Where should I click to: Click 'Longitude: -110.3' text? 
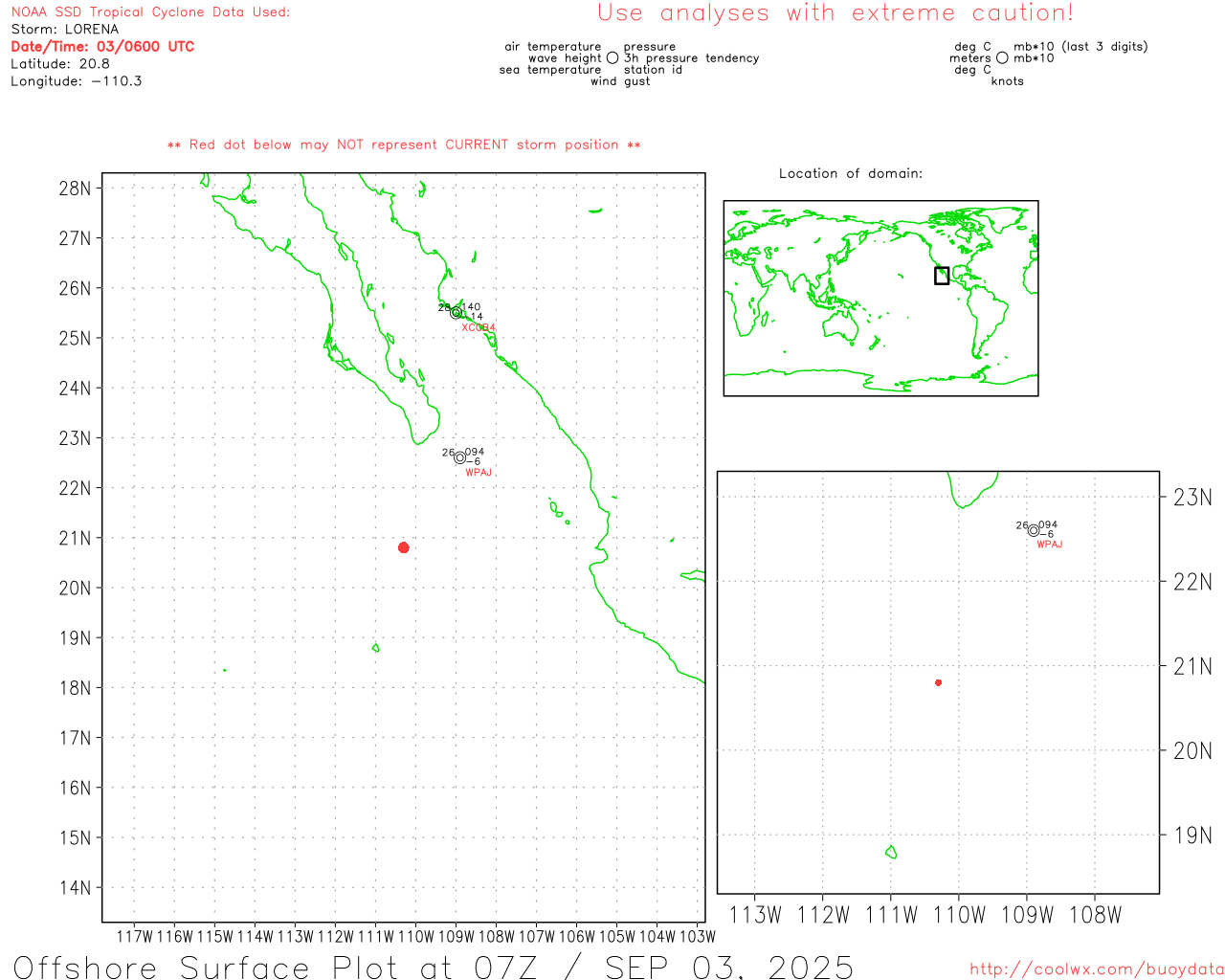(x=77, y=81)
